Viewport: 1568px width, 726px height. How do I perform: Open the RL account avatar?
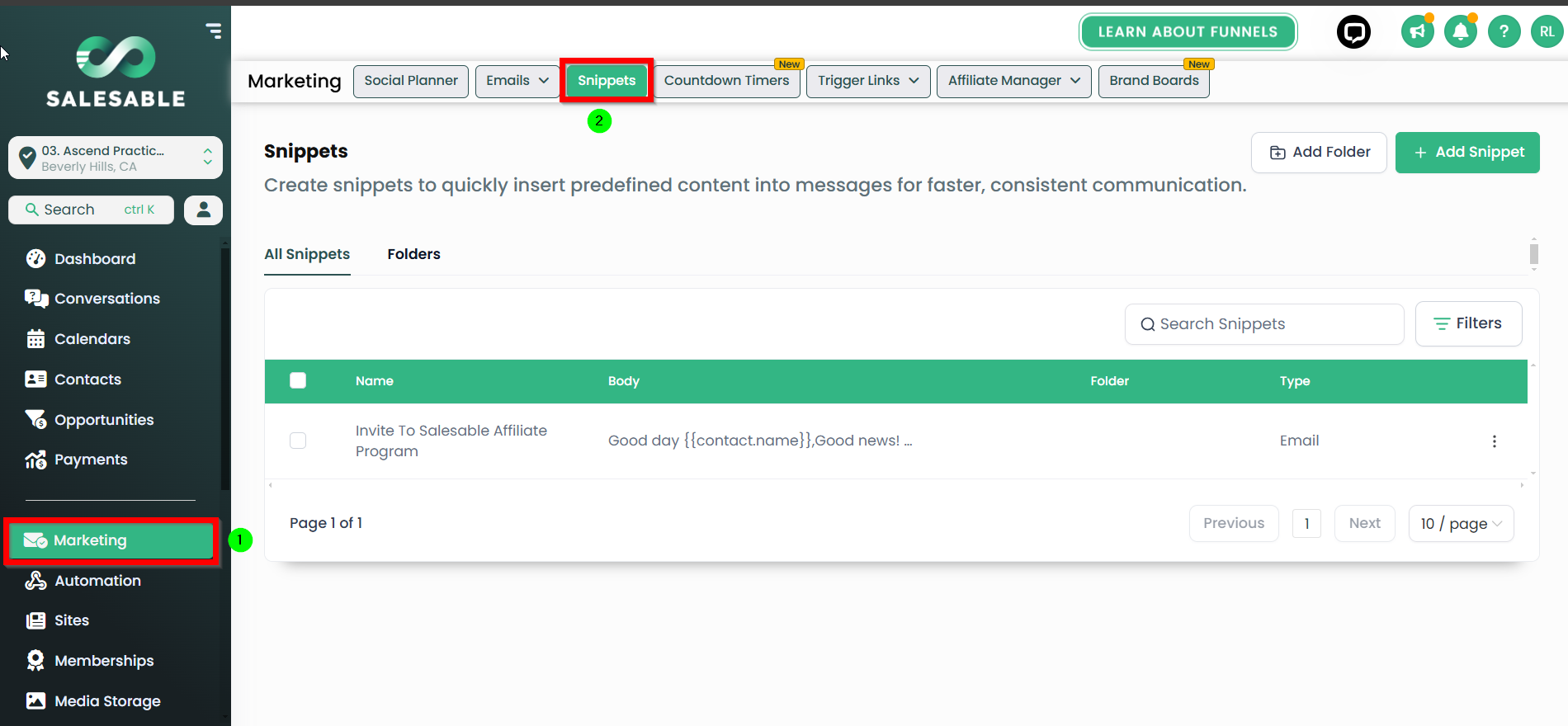point(1547,32)
